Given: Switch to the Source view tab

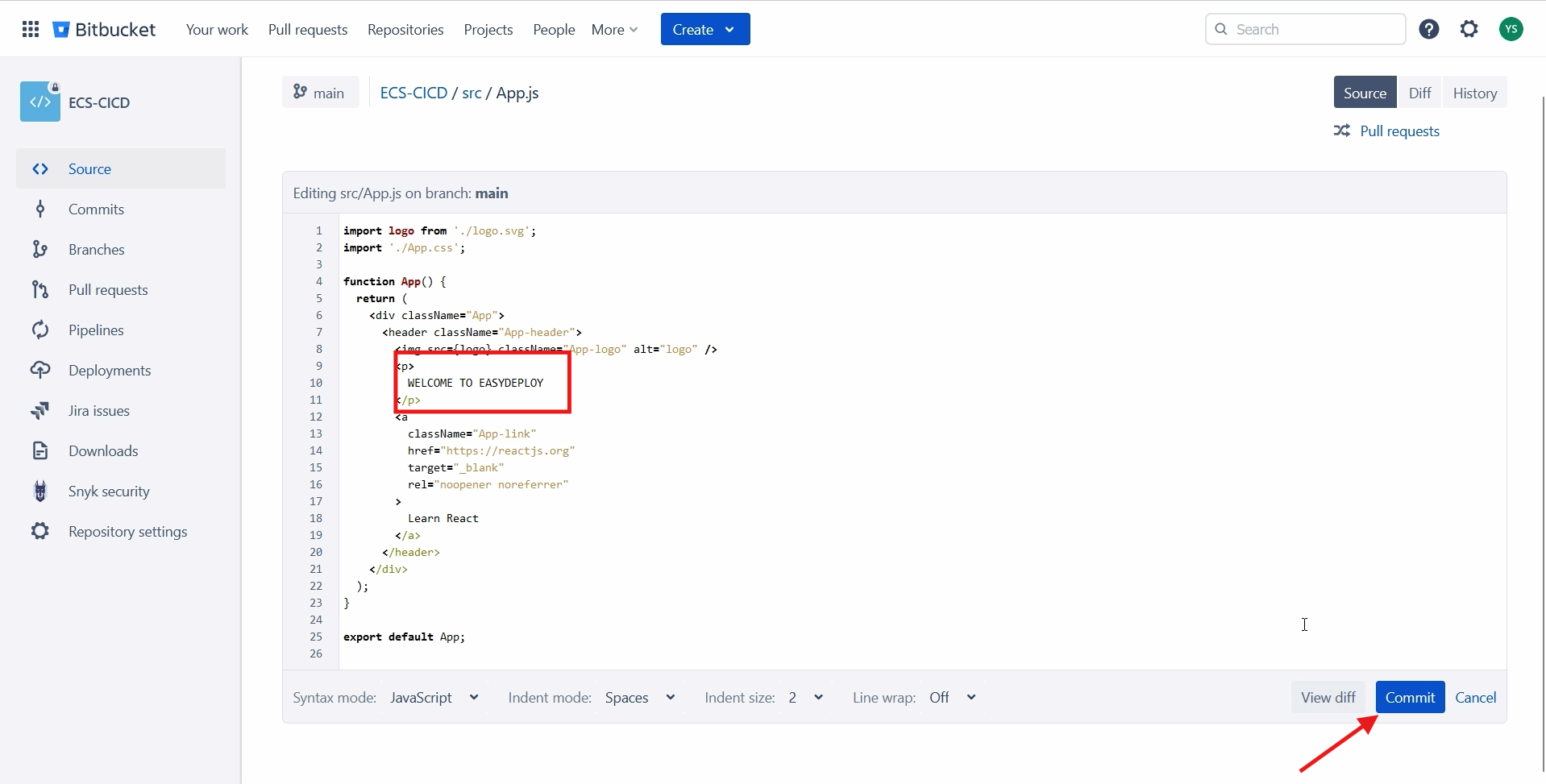Looking at the screenshot, I should click(1365, 93).
